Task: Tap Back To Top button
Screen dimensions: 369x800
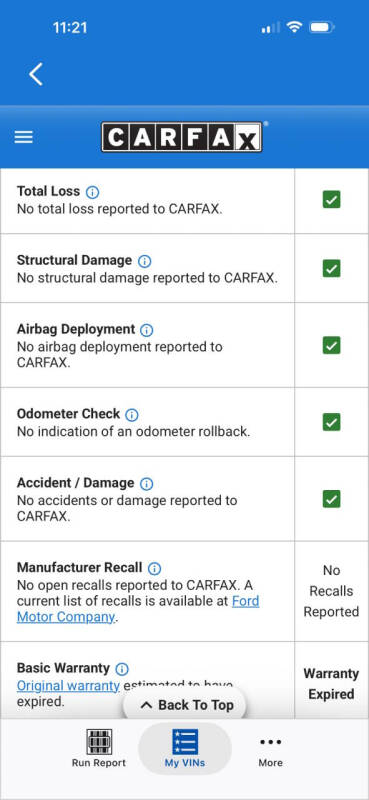Action: (x=185, y=705)
